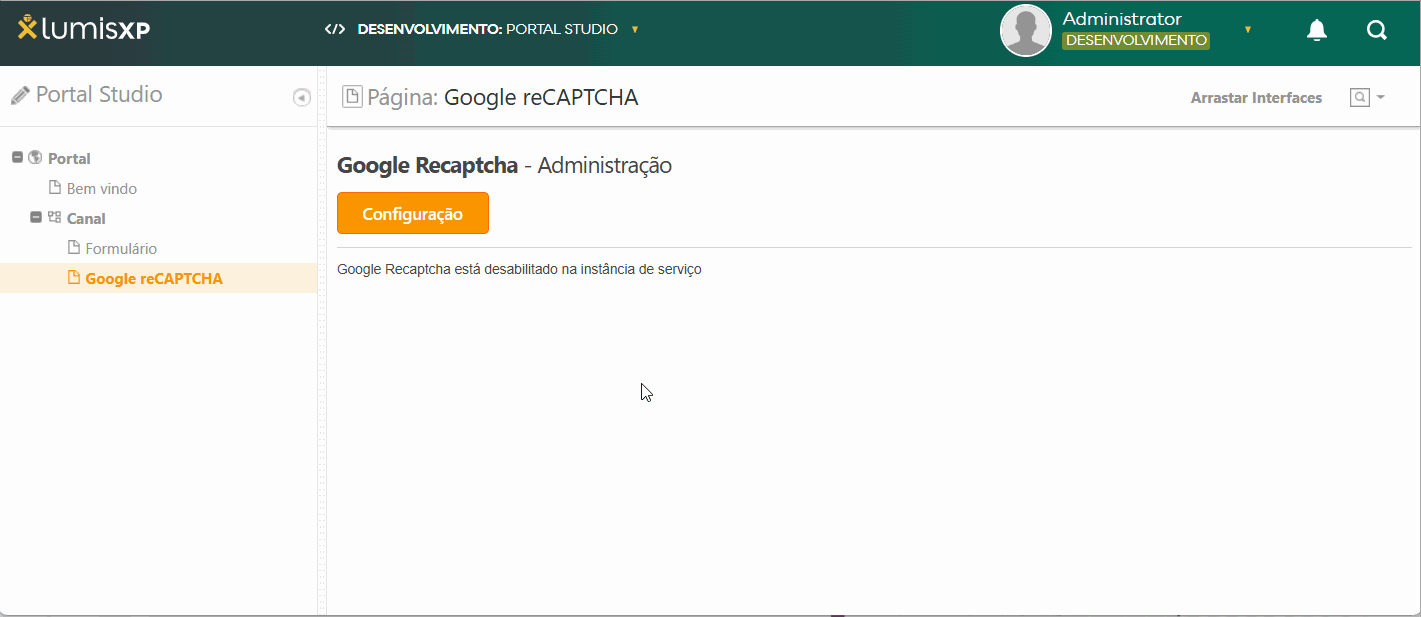This screenshot has width=1421, height=617.
Task: Click the page icon in Página header
Action: coord(352,97)
